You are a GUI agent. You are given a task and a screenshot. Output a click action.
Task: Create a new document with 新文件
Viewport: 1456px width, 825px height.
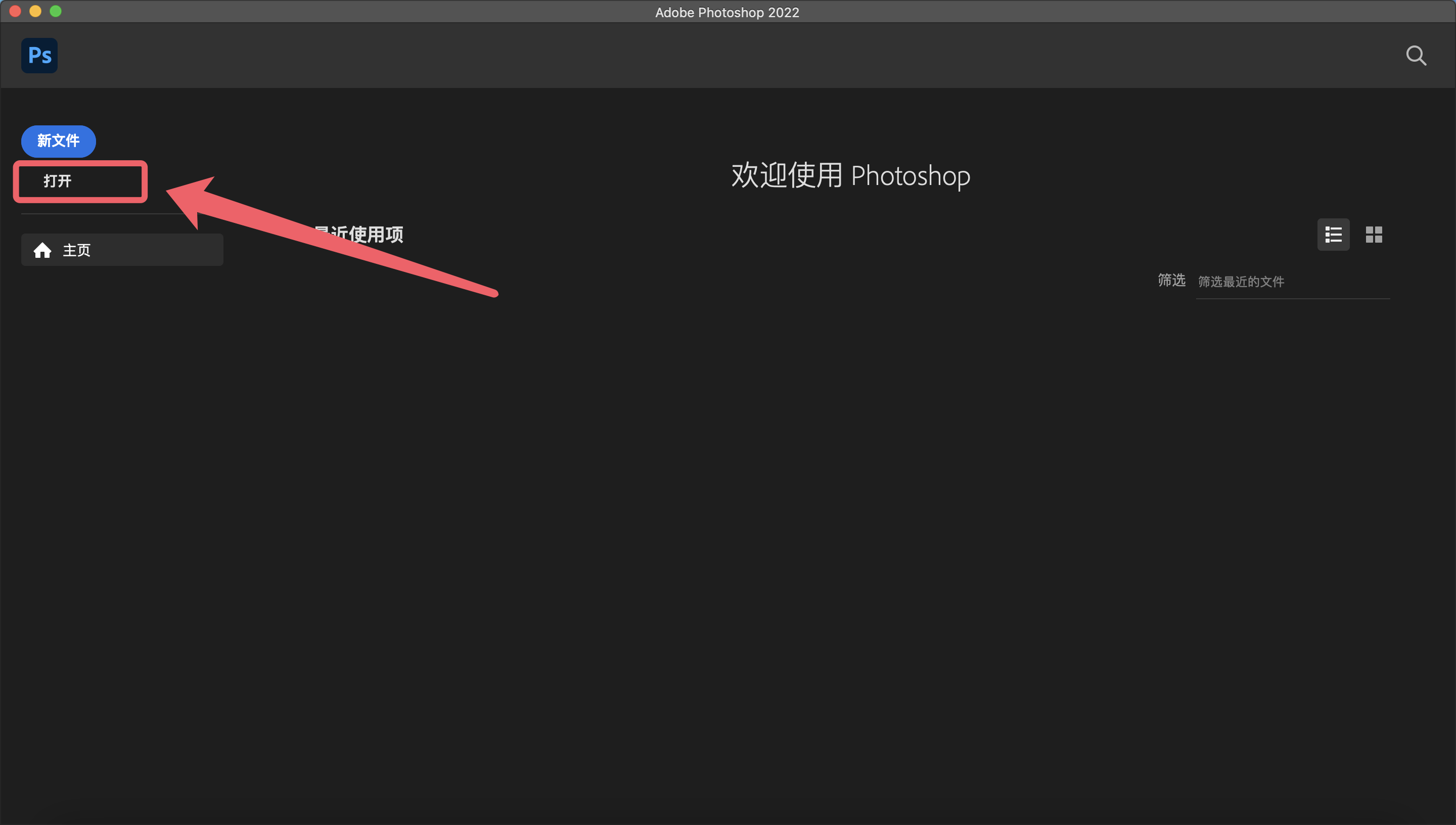(x=58, y=141)
